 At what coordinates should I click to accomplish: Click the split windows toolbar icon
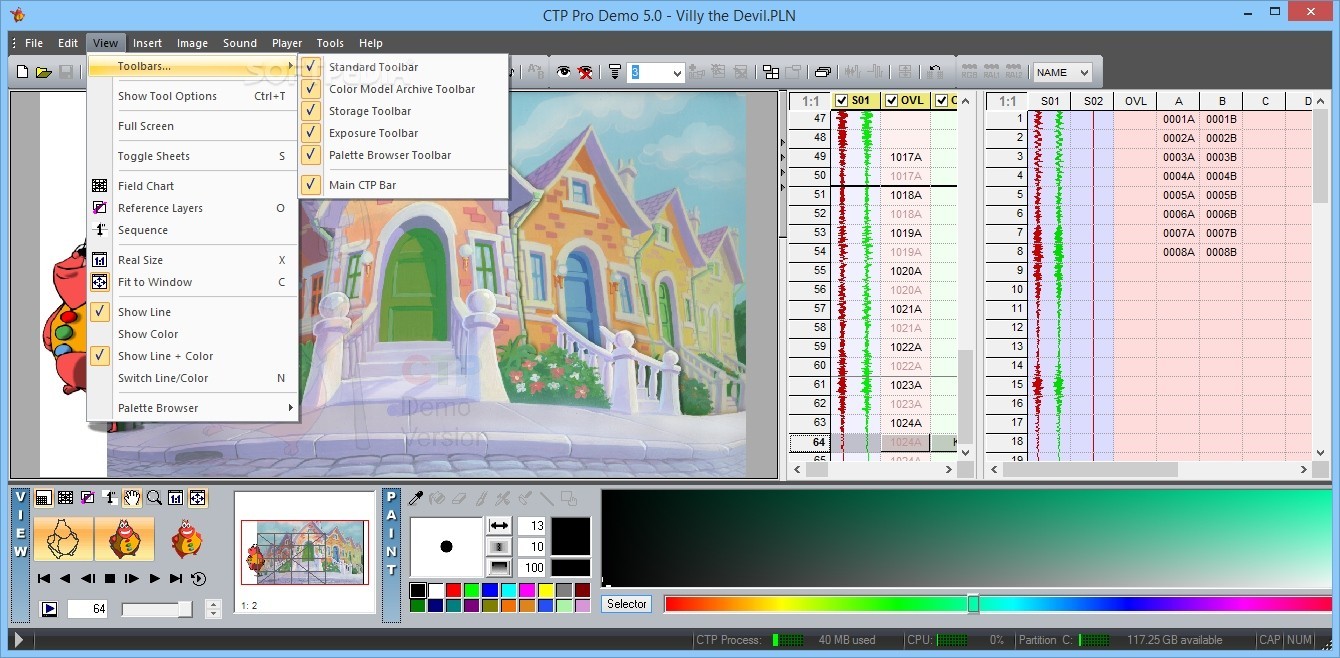coord(771,72)
